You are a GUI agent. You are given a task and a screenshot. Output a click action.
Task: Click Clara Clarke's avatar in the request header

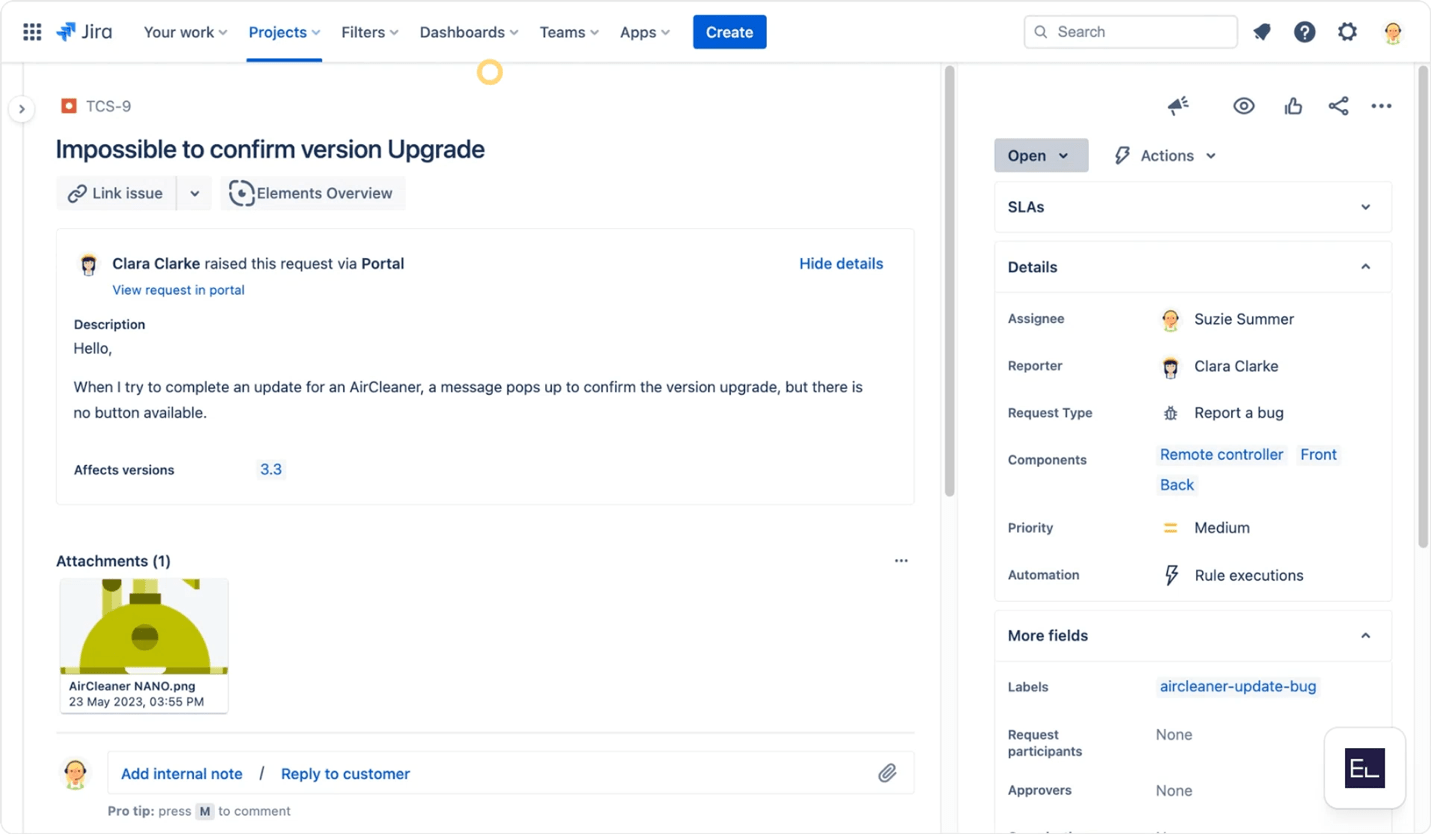tap(89, 264)
